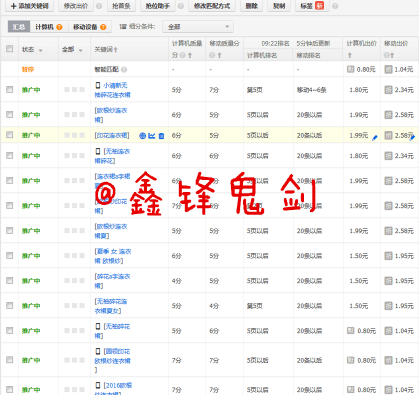The height and width of the screenshot is (395, 419).
Task: Click the 标签 button with 新 badge
Action: [x=312, y=6]
